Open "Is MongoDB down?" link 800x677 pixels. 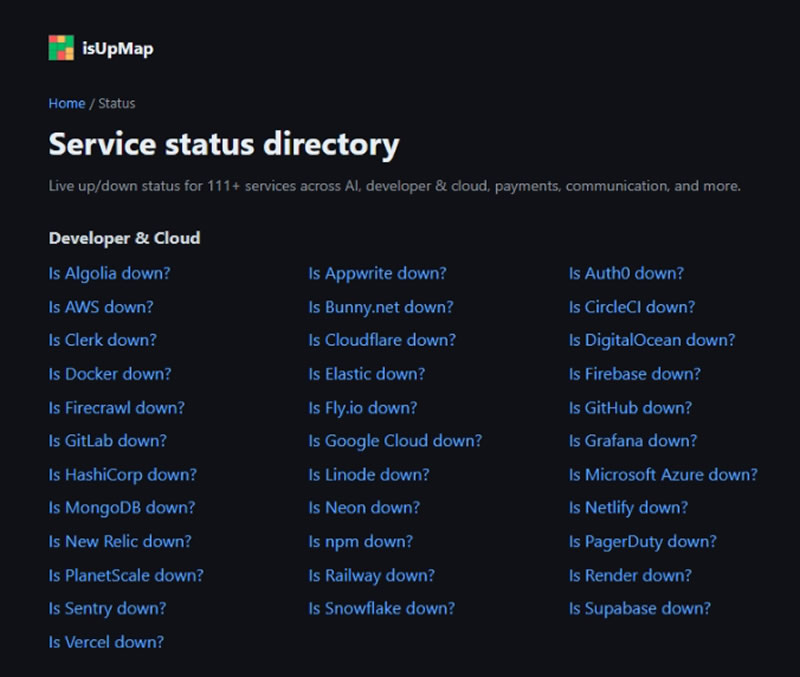click(121, 508)
